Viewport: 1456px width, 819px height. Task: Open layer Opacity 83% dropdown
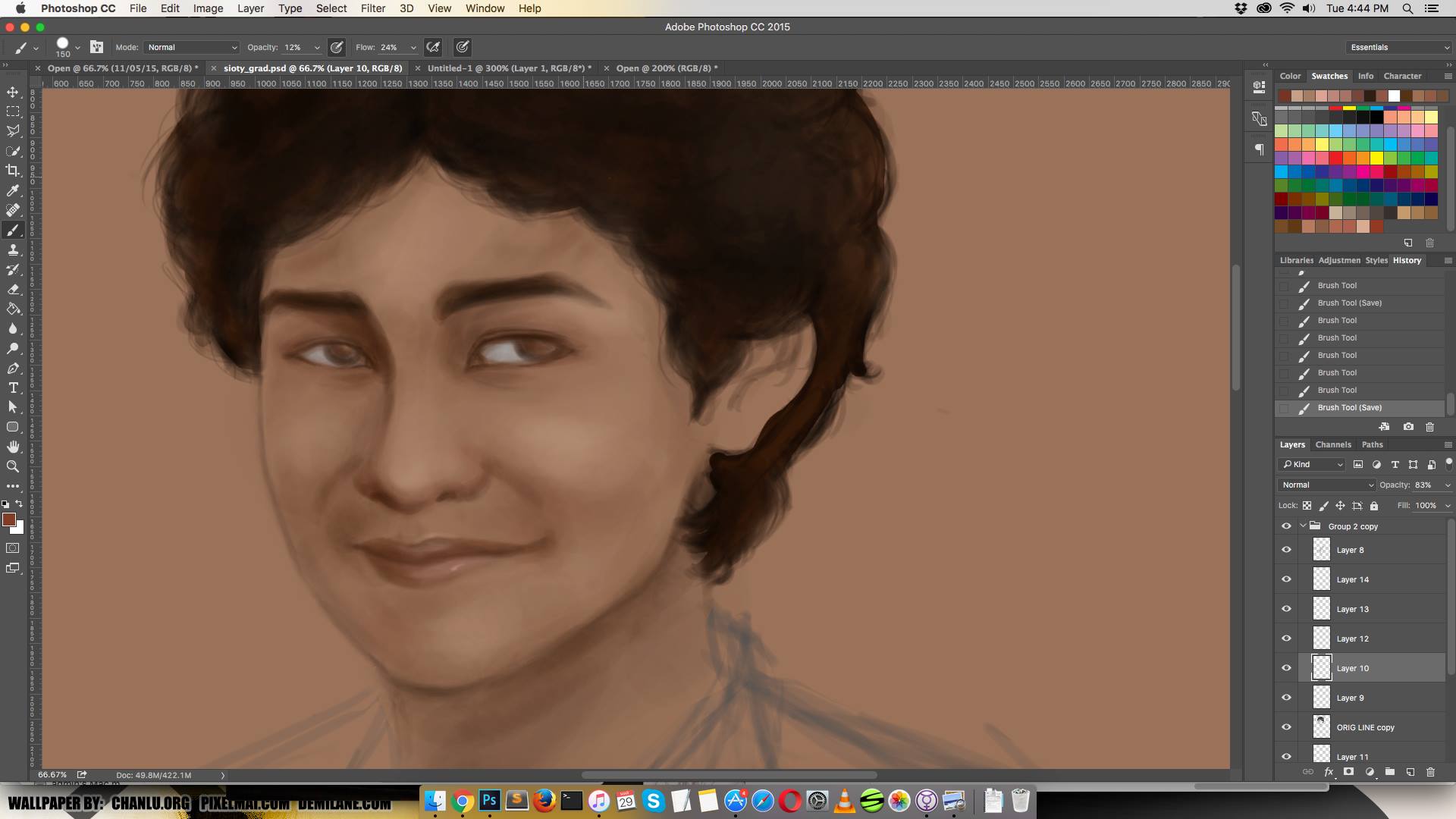1447,485
